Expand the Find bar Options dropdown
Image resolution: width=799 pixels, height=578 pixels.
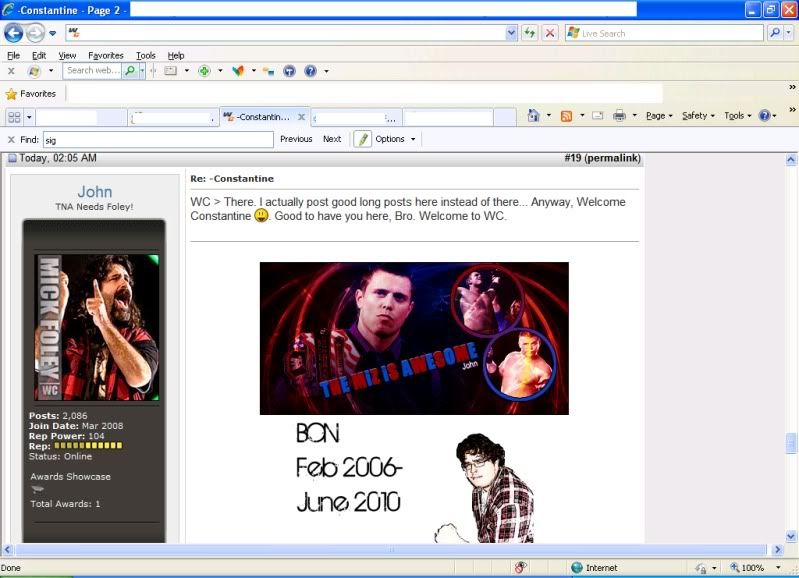395,139
